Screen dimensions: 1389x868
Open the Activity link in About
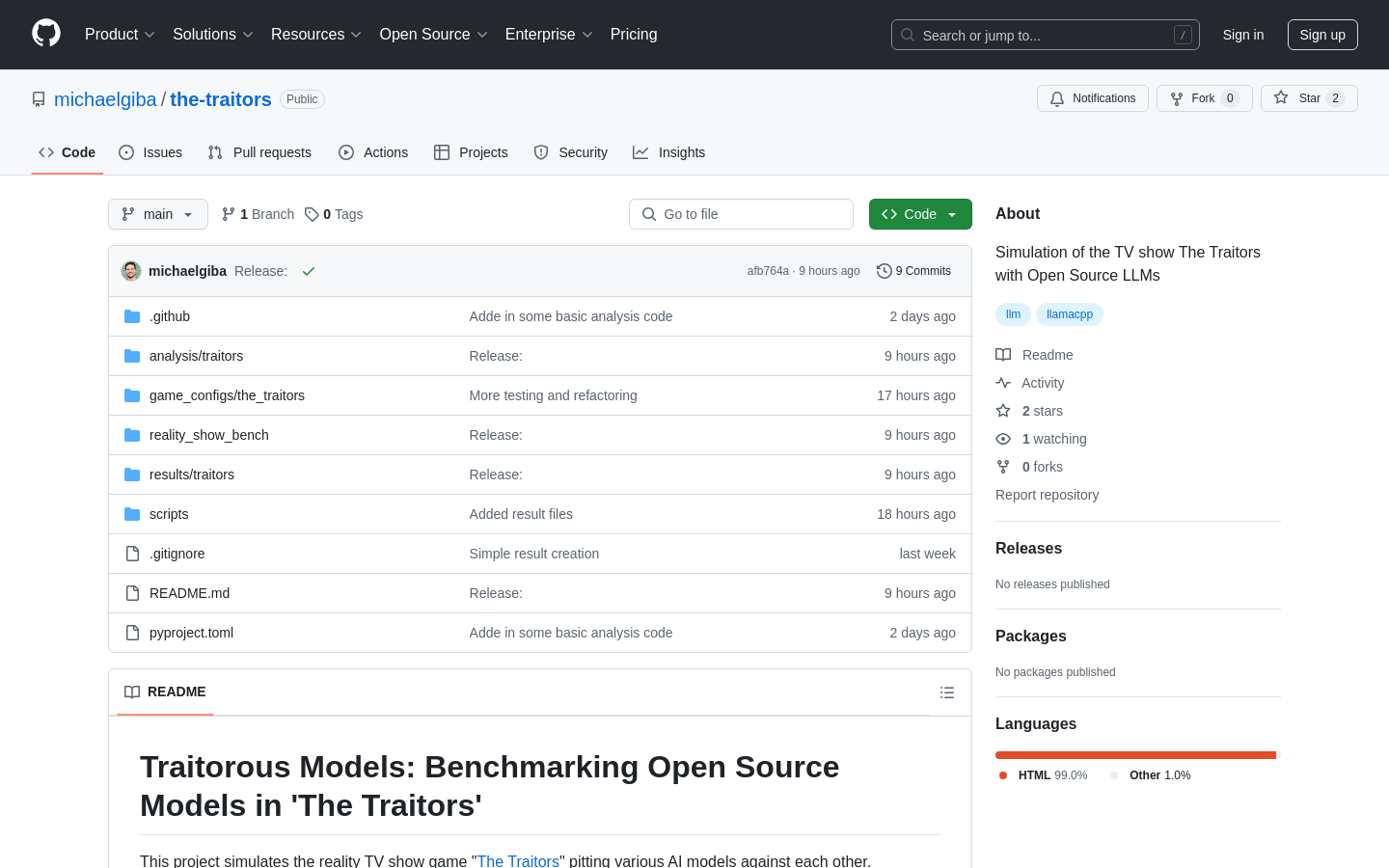(x=1030, y=383)
